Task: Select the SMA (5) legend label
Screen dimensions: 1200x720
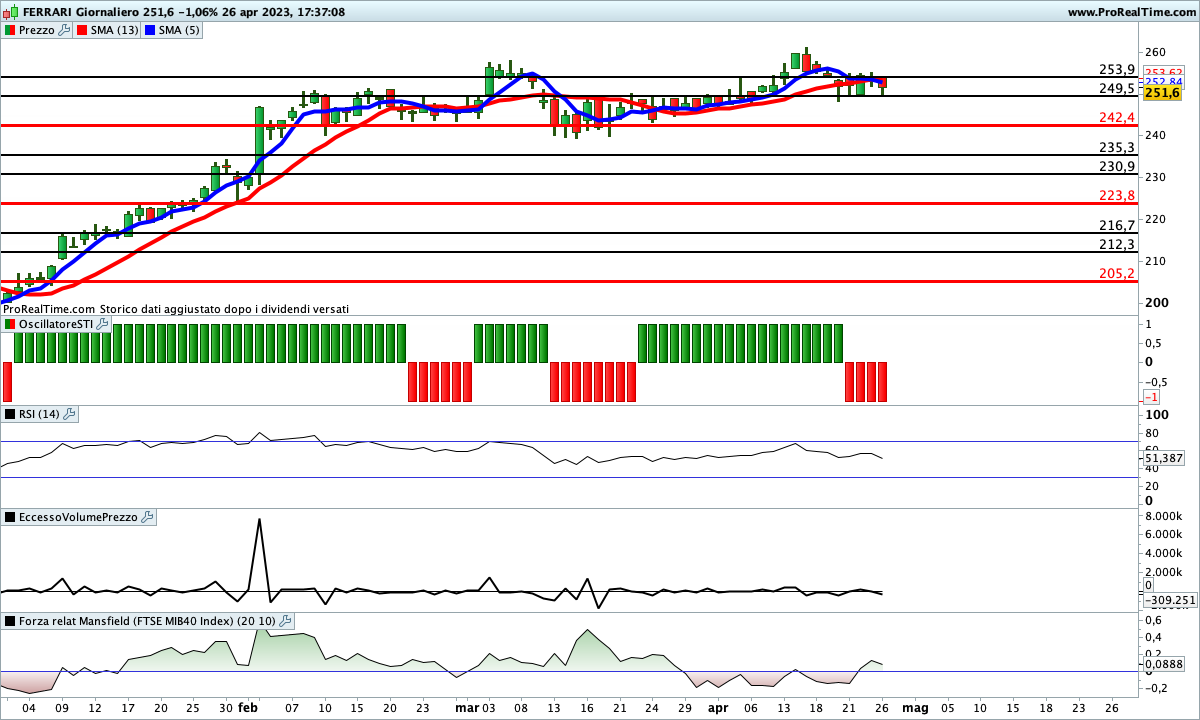Action: (x=181, y=30)
